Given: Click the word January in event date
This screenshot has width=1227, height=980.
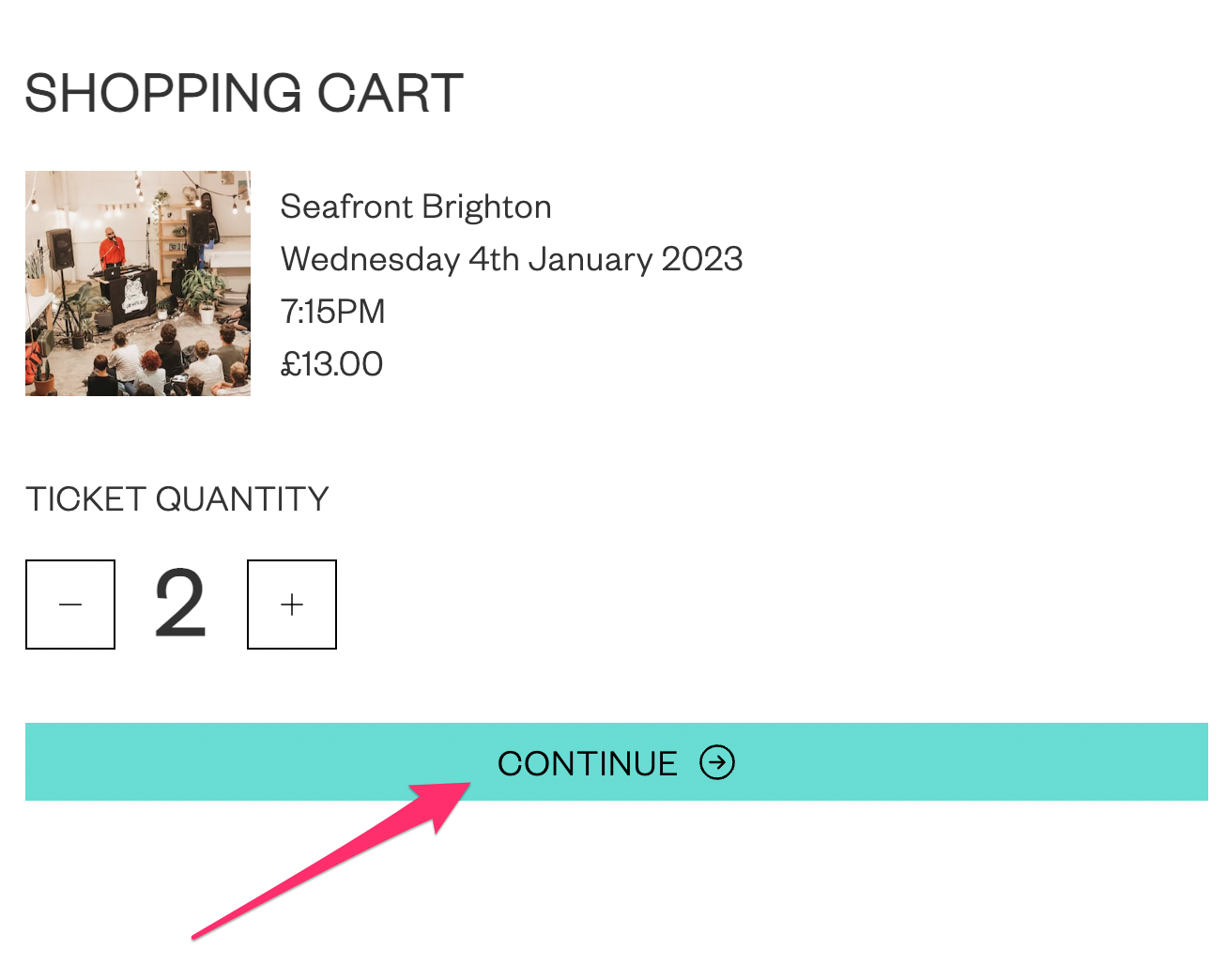Looking at the screenshot, I should pos(591,259).
